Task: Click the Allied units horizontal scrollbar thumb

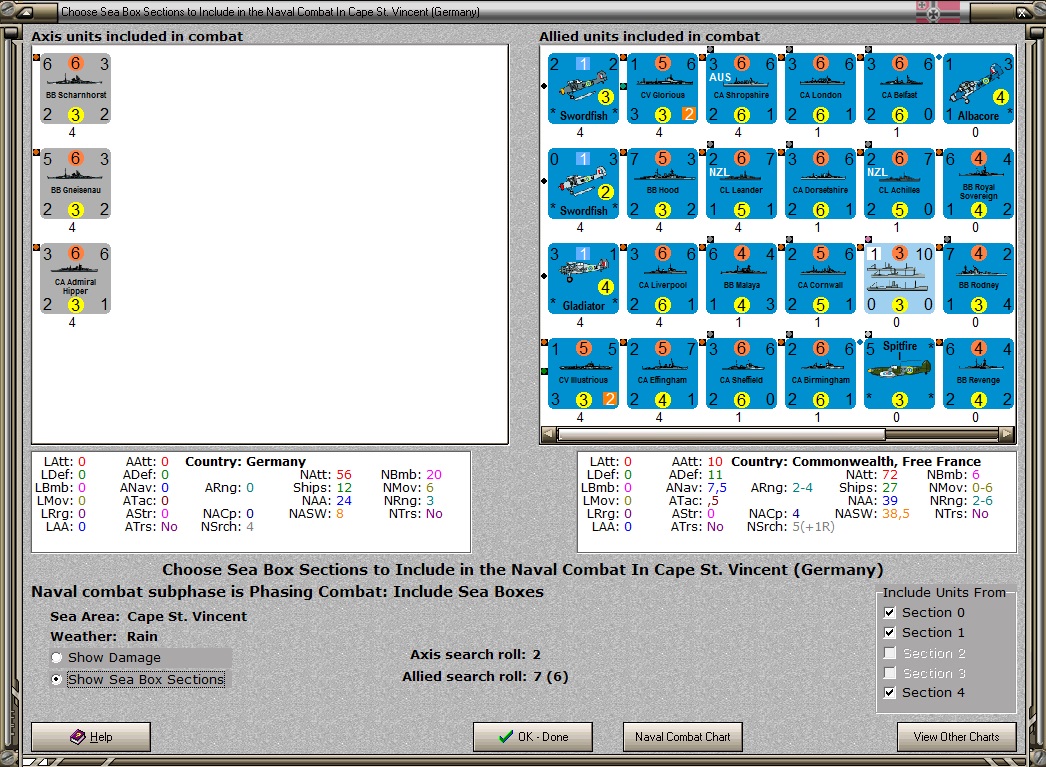Action: 722,434
